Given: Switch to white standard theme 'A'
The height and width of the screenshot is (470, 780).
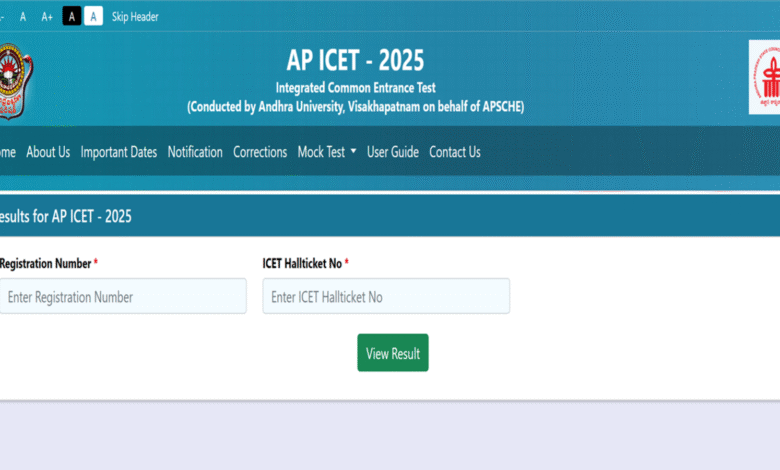Looking at the screenshot, I should [94, 16].
